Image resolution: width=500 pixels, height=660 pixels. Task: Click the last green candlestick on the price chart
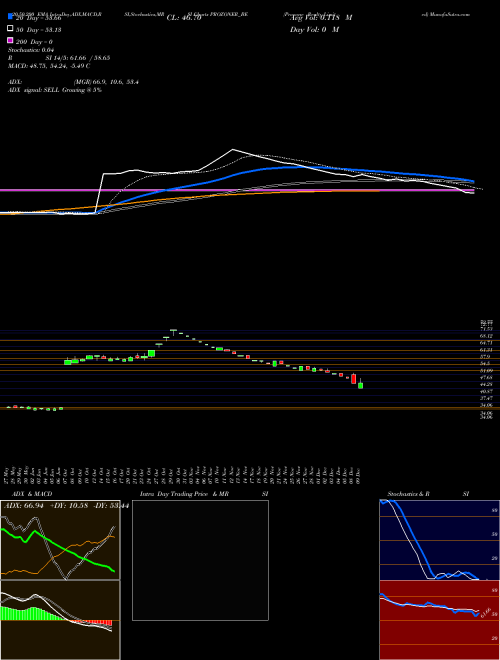coord(360,384)
